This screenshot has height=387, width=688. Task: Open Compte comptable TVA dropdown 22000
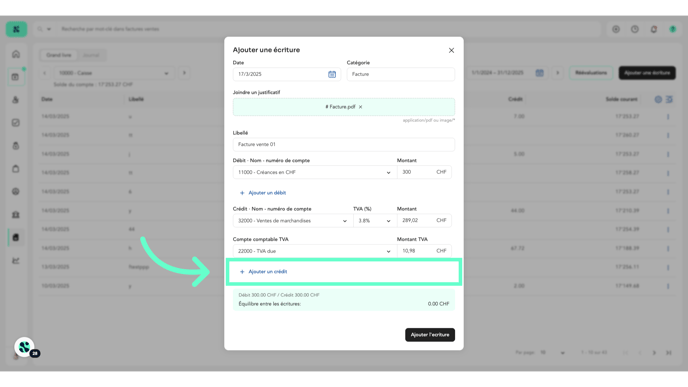(x=315, y=251)
